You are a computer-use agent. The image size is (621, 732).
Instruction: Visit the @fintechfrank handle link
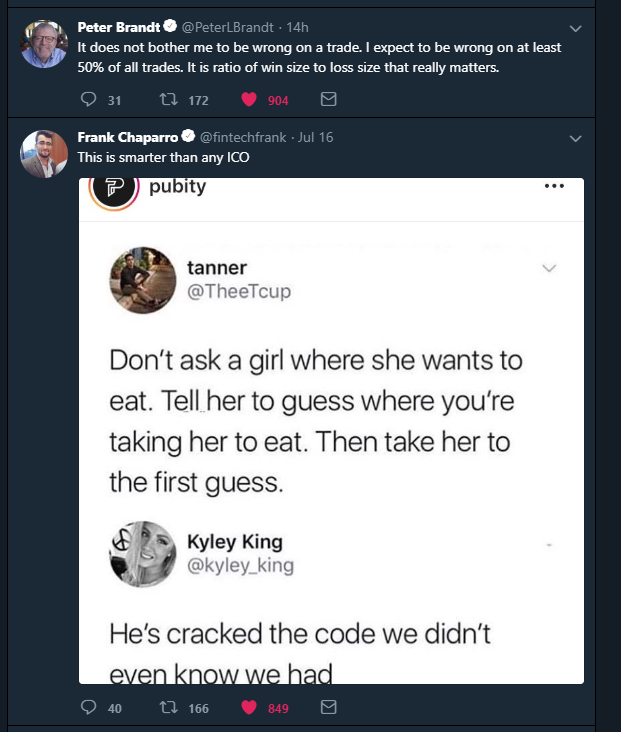pos(241,137)
